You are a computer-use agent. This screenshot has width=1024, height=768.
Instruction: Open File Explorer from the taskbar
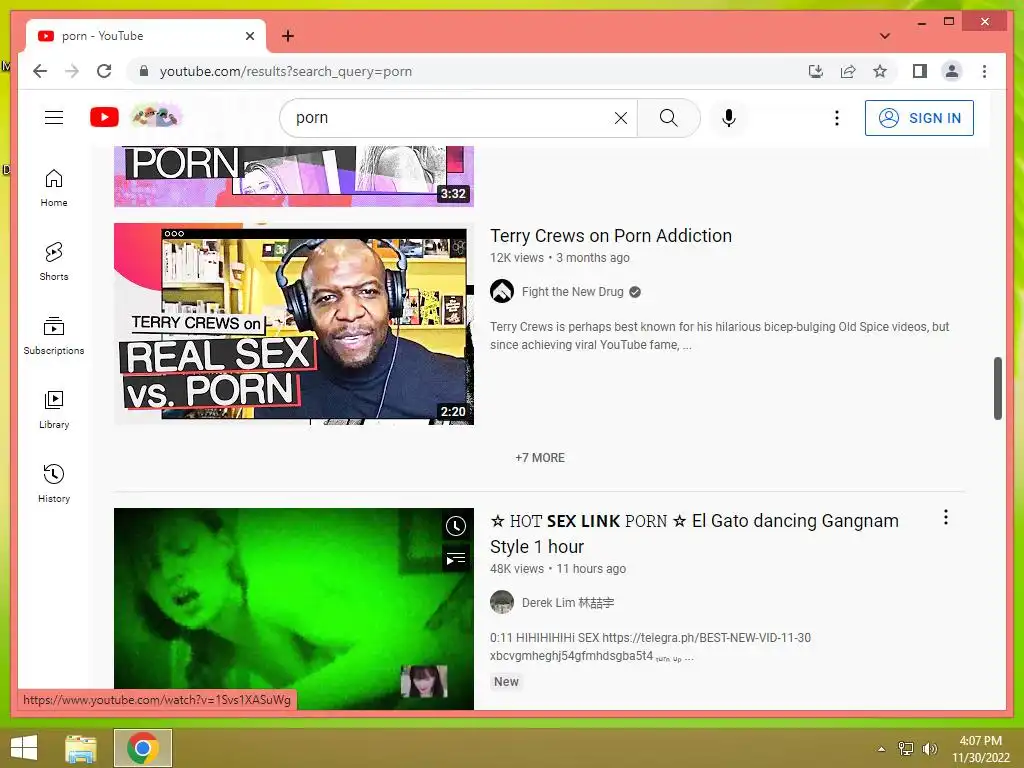tap(81, 748)
